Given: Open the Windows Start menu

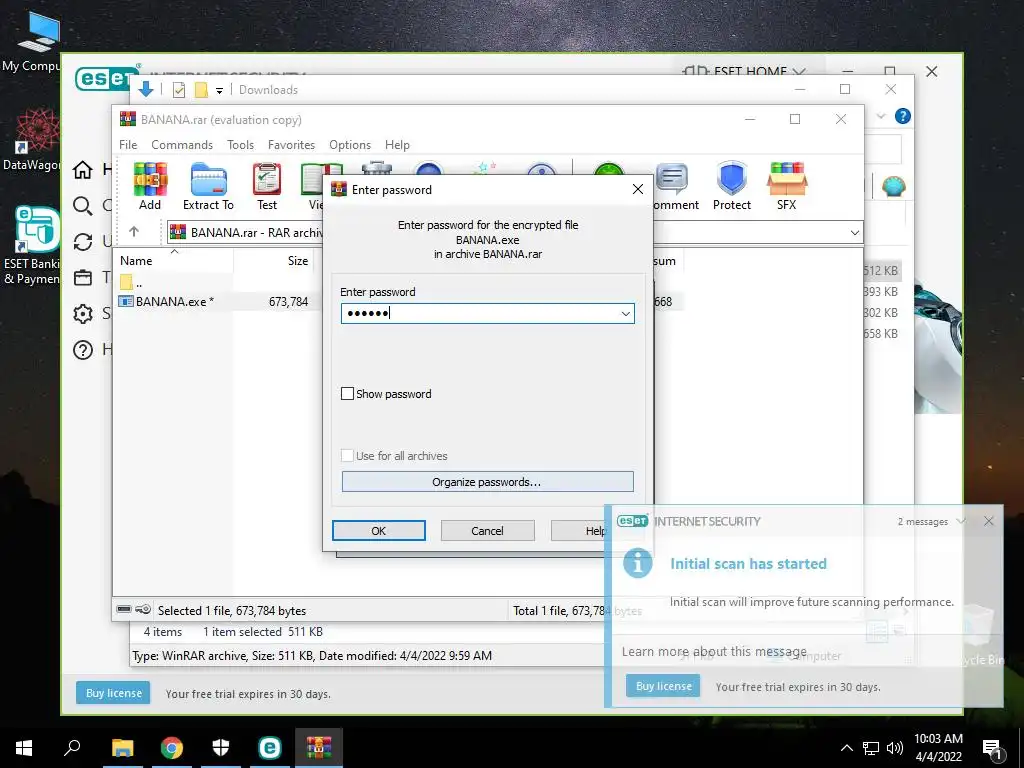Looking at the screenshot, I should (x=24, y=748).
